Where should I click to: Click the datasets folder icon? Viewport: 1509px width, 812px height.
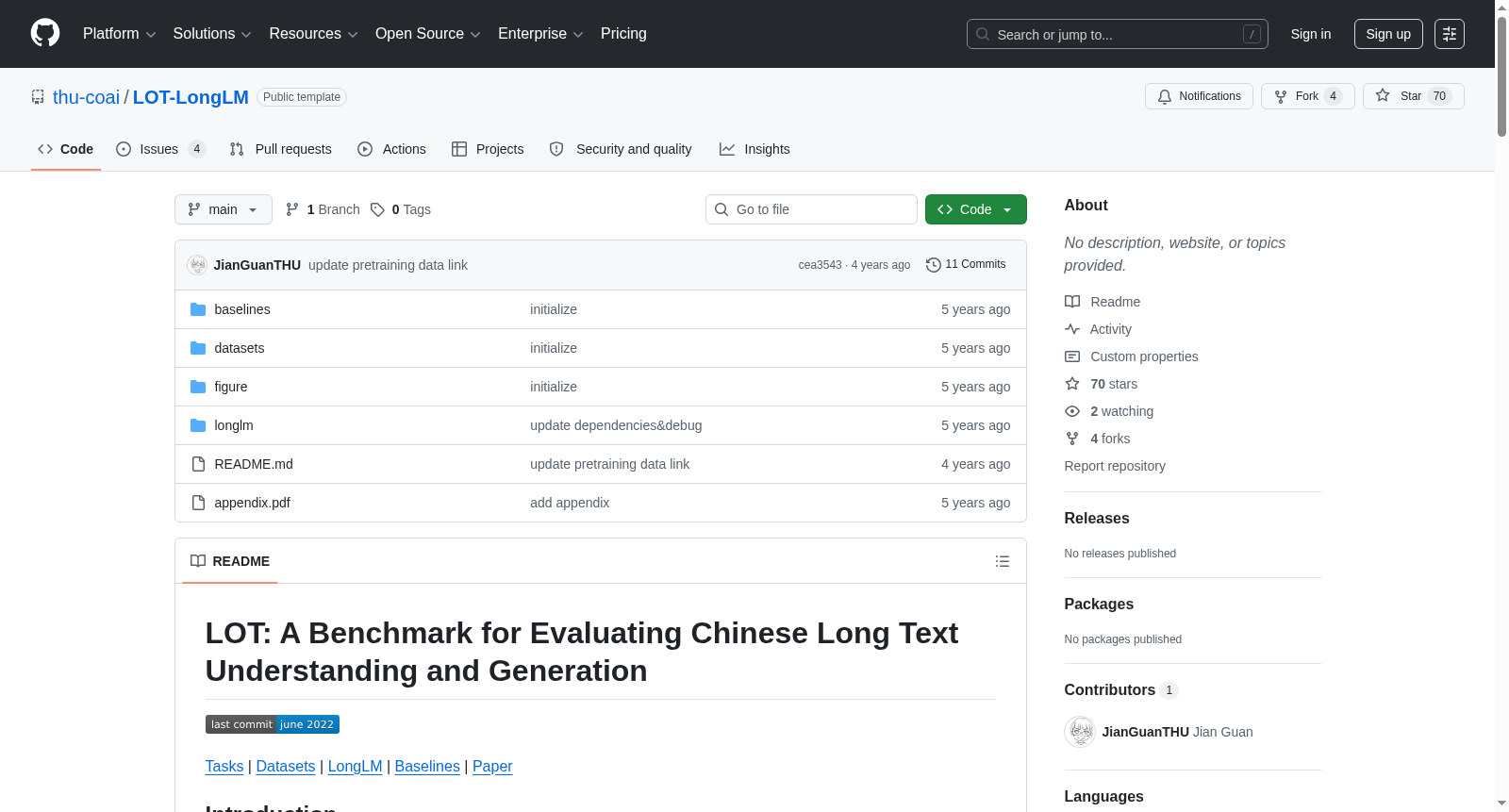(x=198, y=348)
